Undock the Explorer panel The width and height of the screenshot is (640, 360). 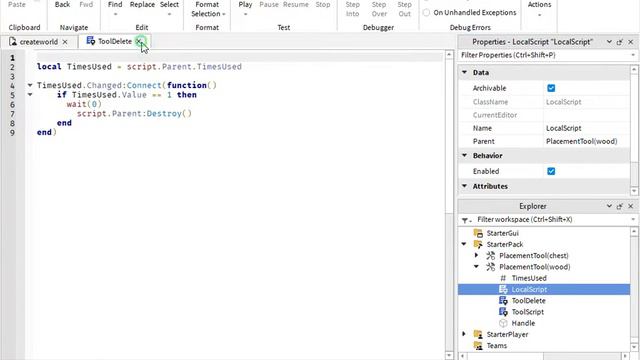620,206
